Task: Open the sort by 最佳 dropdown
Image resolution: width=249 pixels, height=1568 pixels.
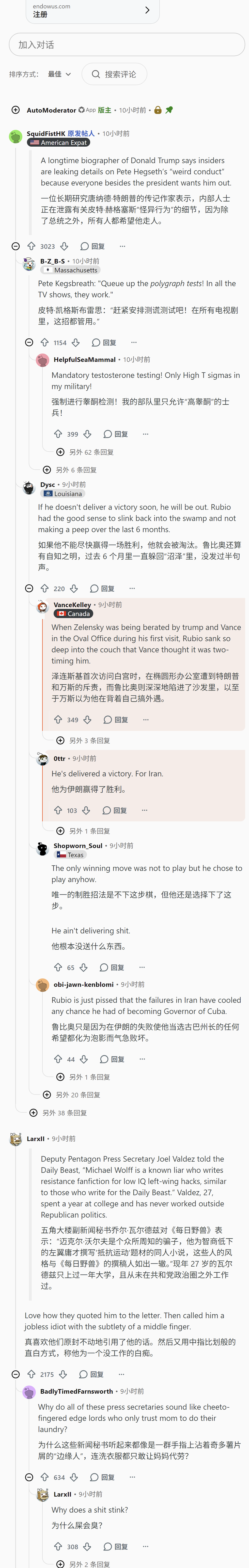Action: click(x=60, y=74)
